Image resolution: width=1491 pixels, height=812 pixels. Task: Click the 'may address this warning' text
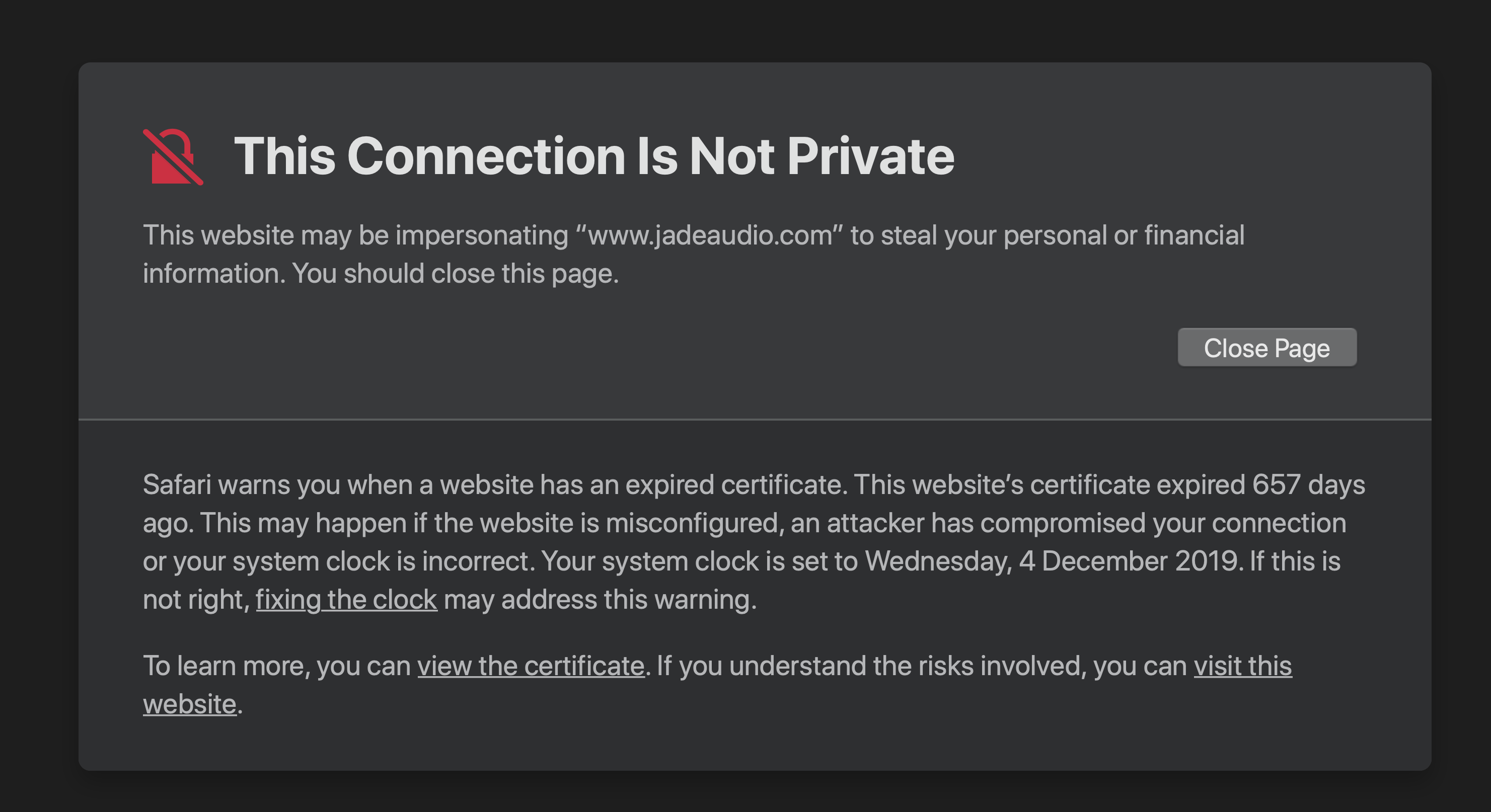point(600,599)
